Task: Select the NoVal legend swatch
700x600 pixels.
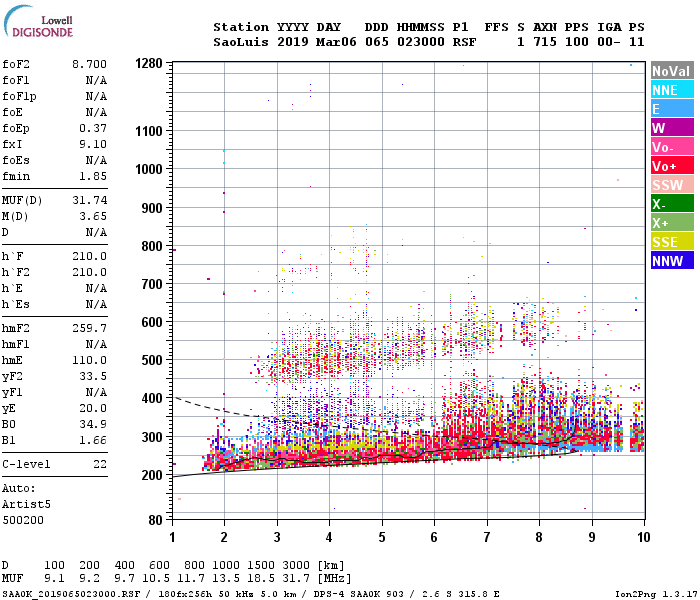Action: tap(672, 71)
